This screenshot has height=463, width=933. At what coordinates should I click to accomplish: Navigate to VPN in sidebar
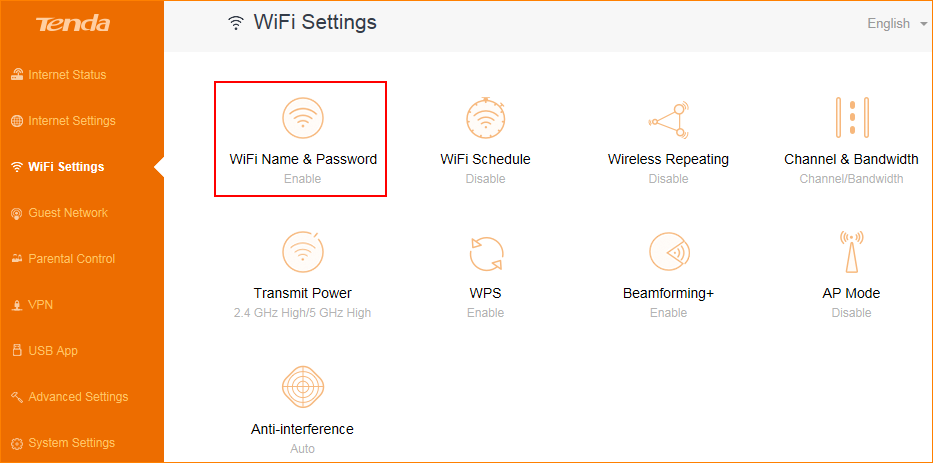40,305
